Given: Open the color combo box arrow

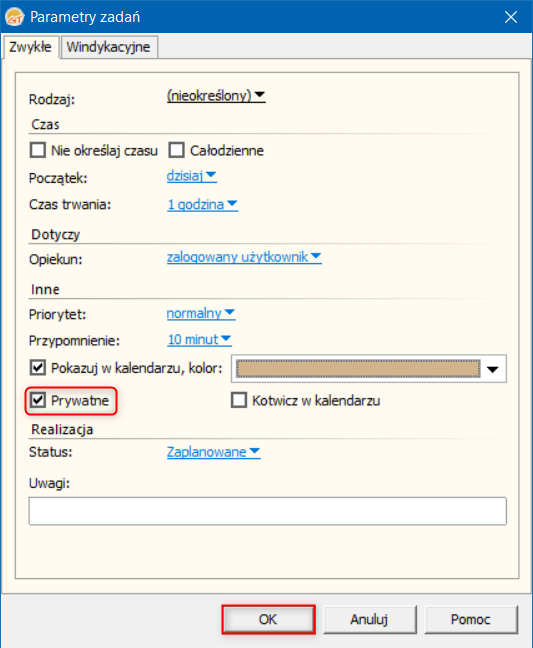Looking at the screenshot, I should pos(493,369).
